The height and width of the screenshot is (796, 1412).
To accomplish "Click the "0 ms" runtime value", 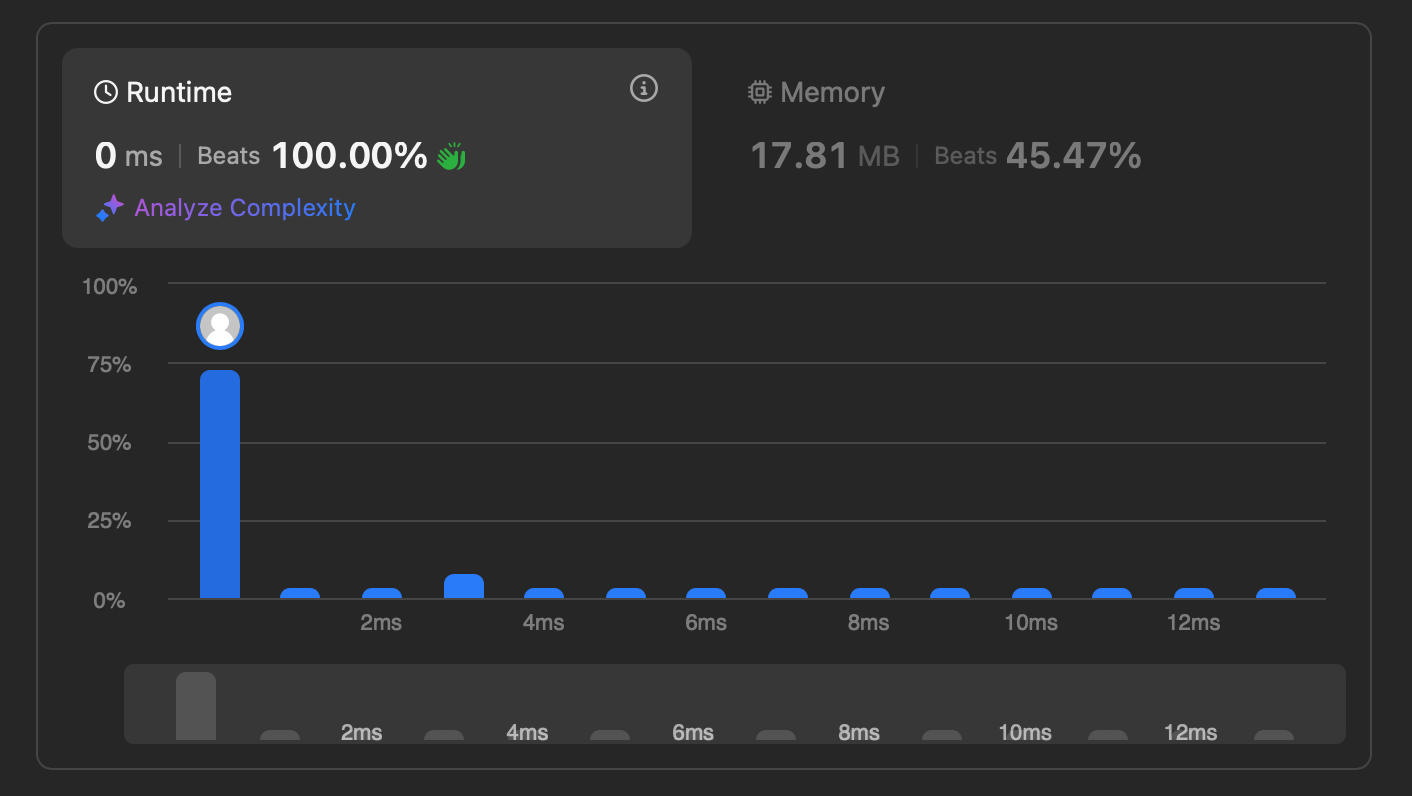I will pyautogui.click(x=128, y=156).
